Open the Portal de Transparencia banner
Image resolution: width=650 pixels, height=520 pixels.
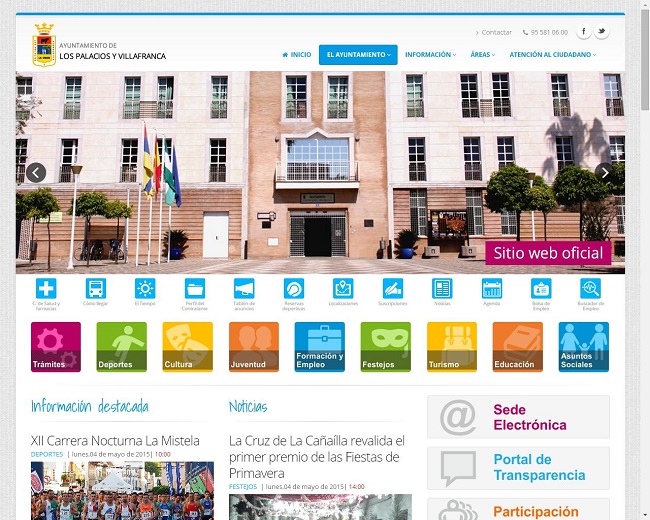518,468
